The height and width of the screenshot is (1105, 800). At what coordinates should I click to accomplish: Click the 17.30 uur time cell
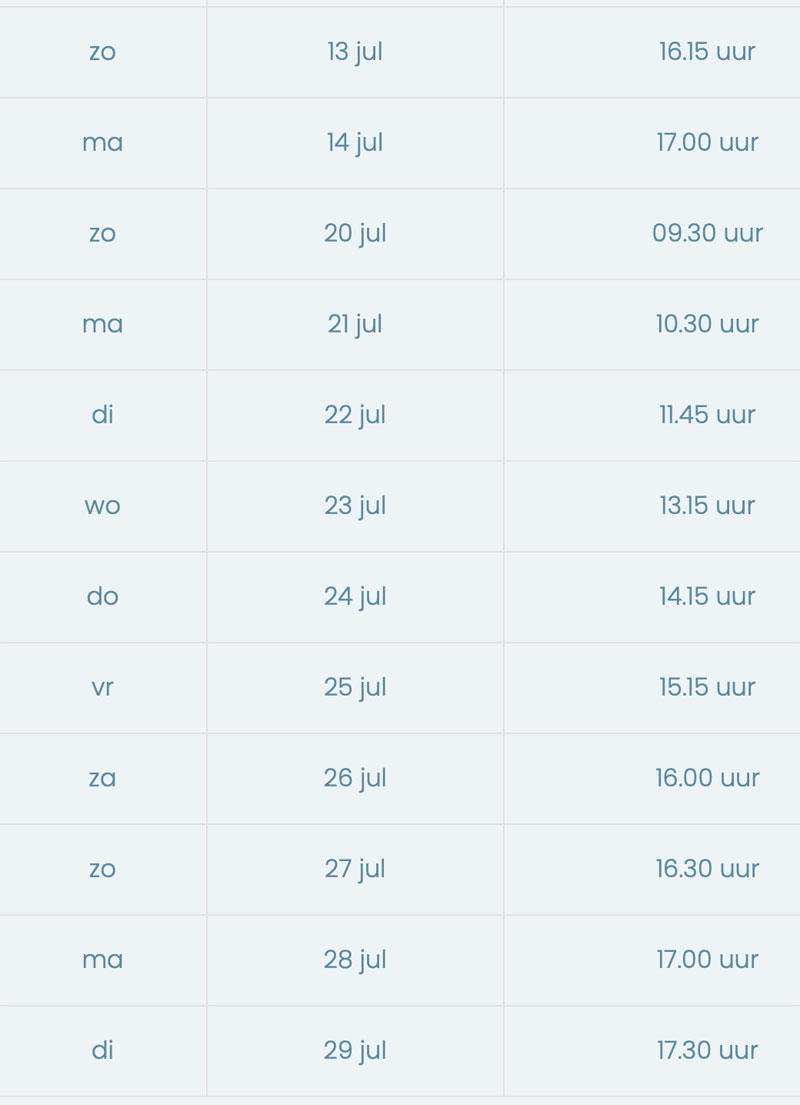pyautogui.click(x=707, y=1051)
